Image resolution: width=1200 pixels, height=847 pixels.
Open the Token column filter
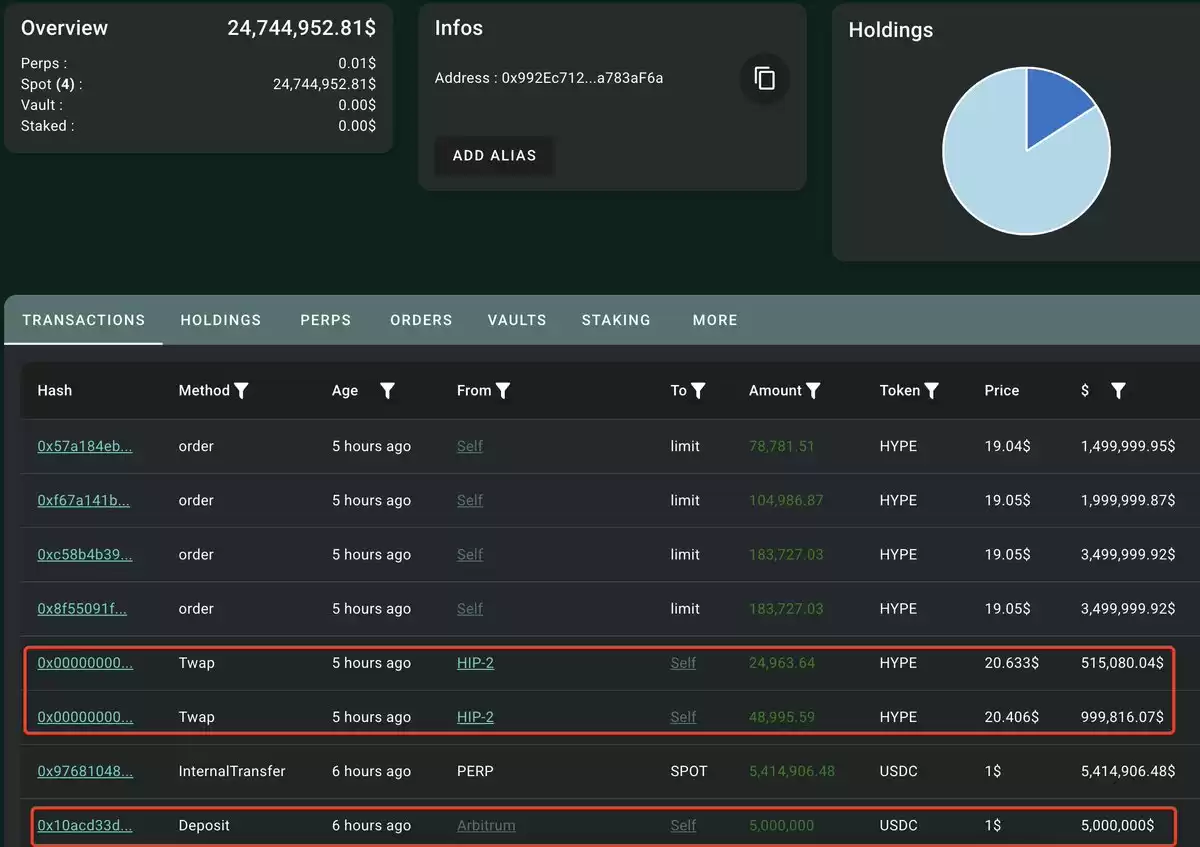tap(931, 391)
